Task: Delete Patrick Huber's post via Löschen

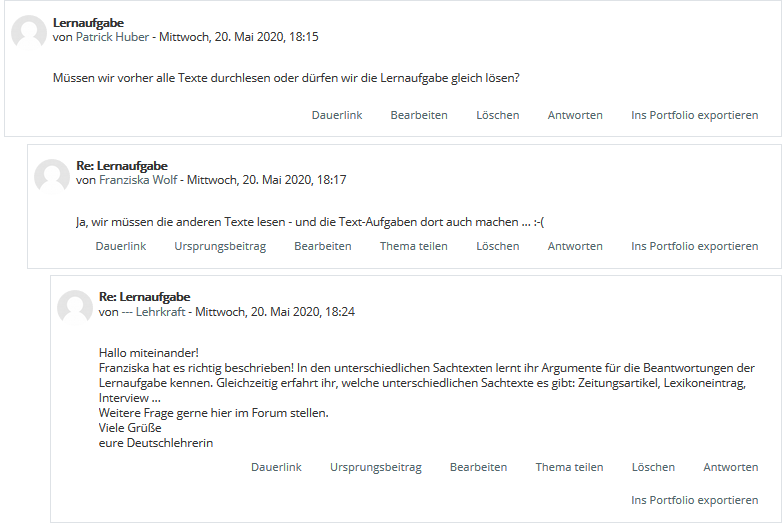Action: tap(497, 115)
